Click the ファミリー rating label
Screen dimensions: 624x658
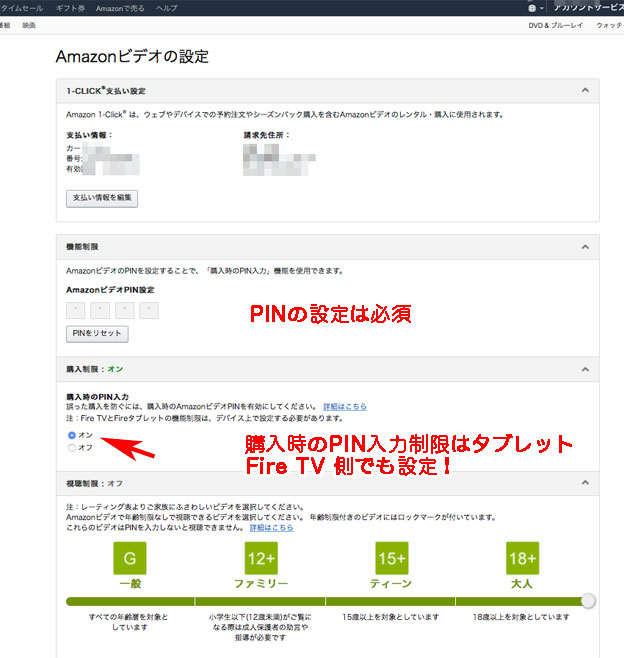(x=261, y=583)
